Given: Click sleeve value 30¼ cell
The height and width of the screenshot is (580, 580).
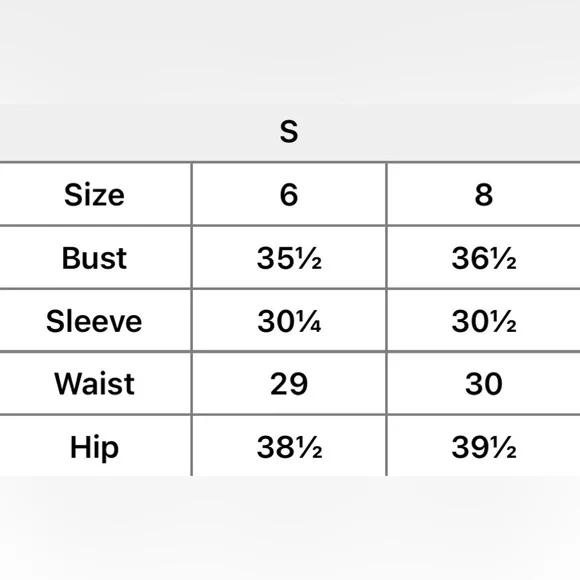Looking at the screenshot, I should click(289, 320).
